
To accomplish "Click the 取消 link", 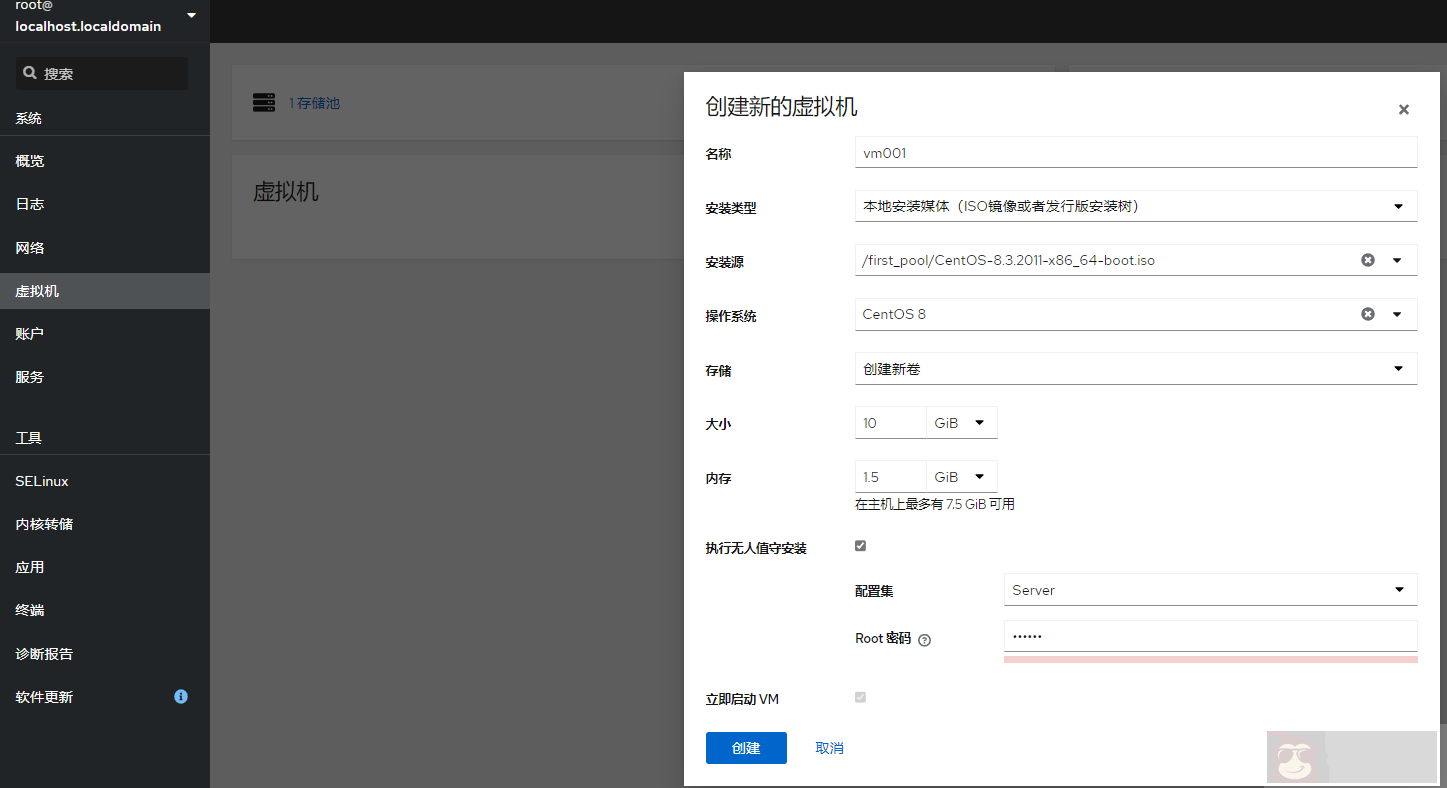I will tap(829, 748).
